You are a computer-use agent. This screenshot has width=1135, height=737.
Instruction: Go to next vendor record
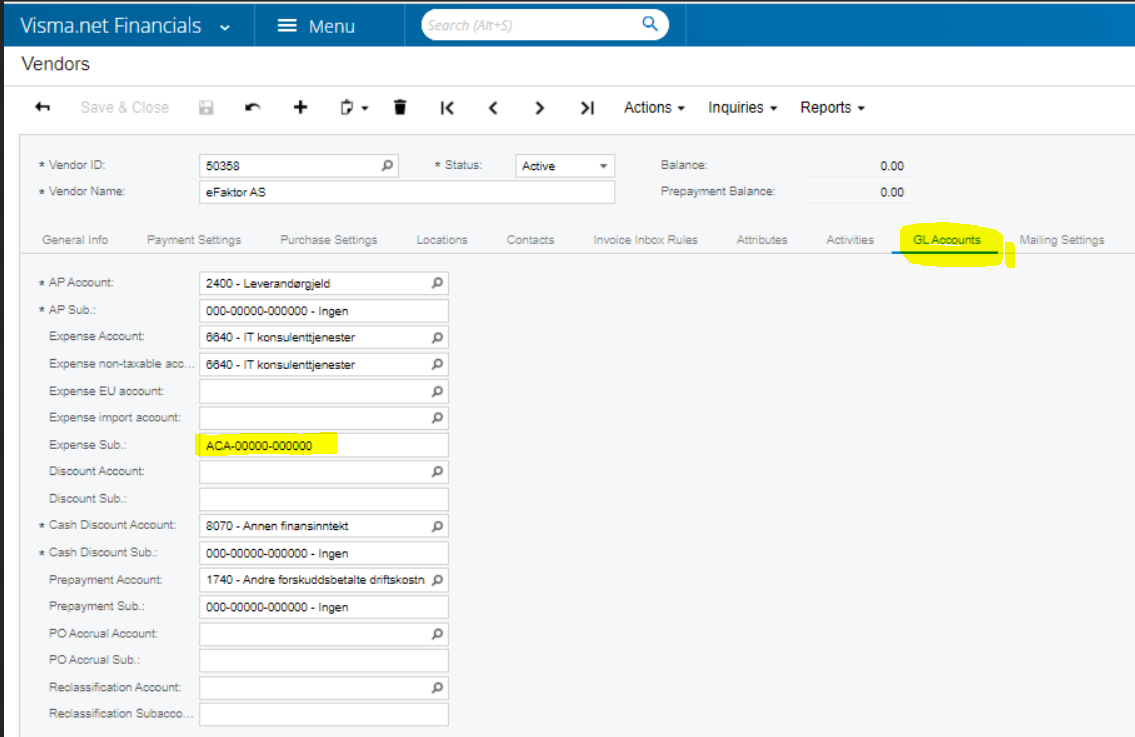(540, 108)
